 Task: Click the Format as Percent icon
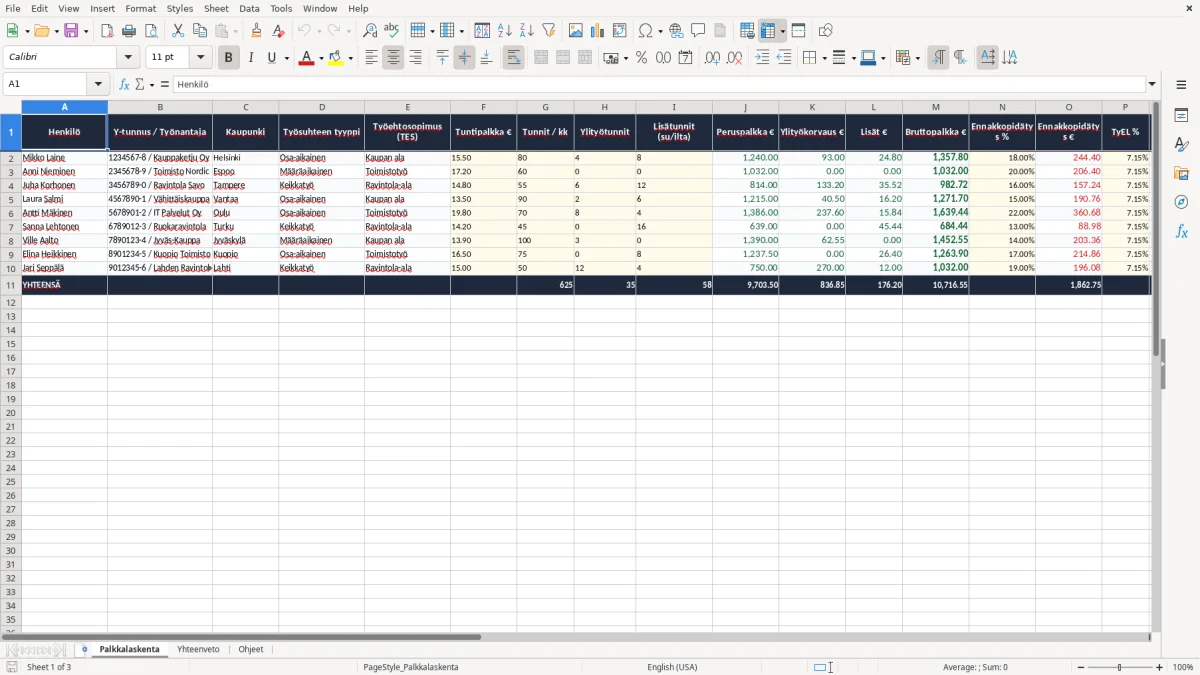pos(641,58)
